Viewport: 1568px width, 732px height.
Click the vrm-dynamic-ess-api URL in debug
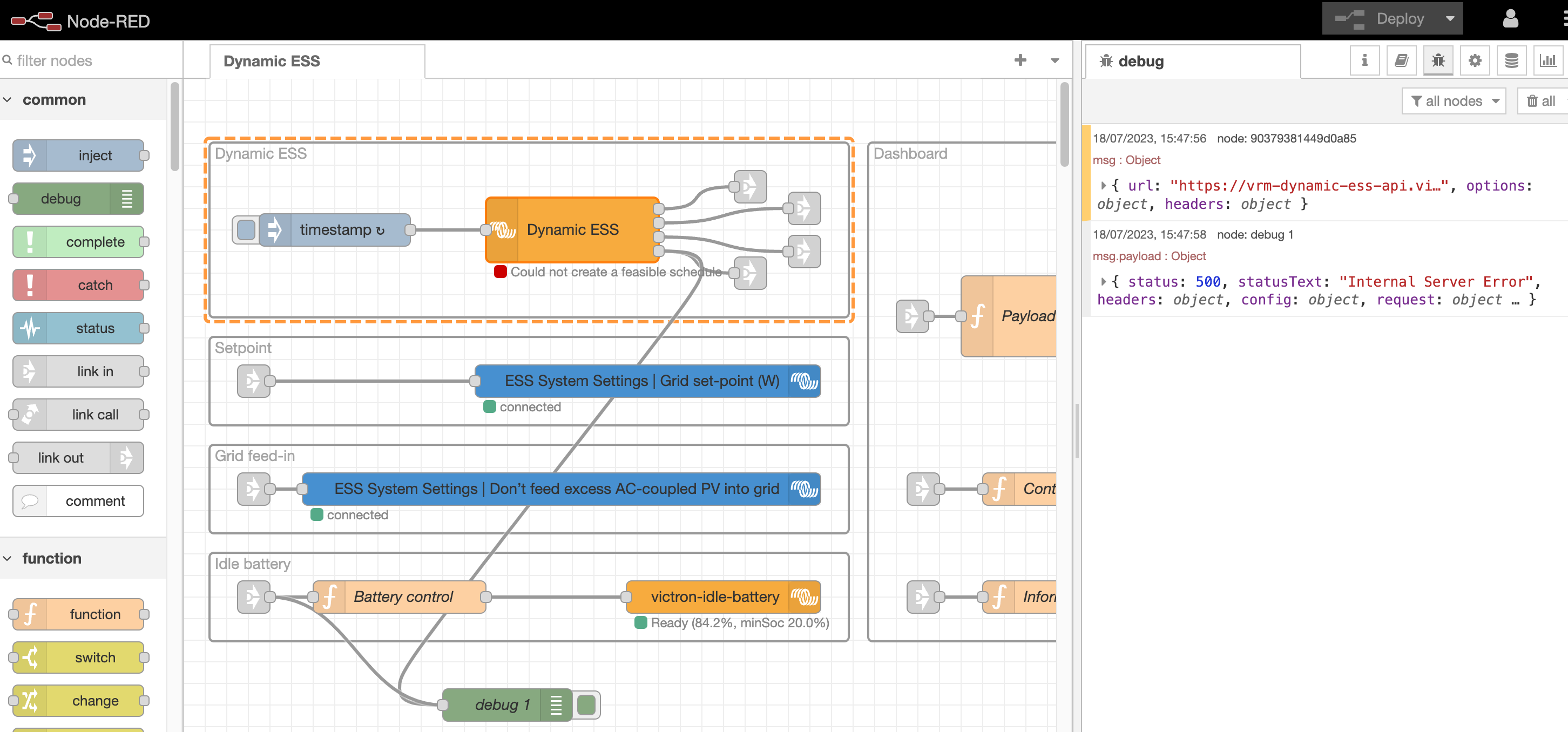click(x=1308, y=186)
